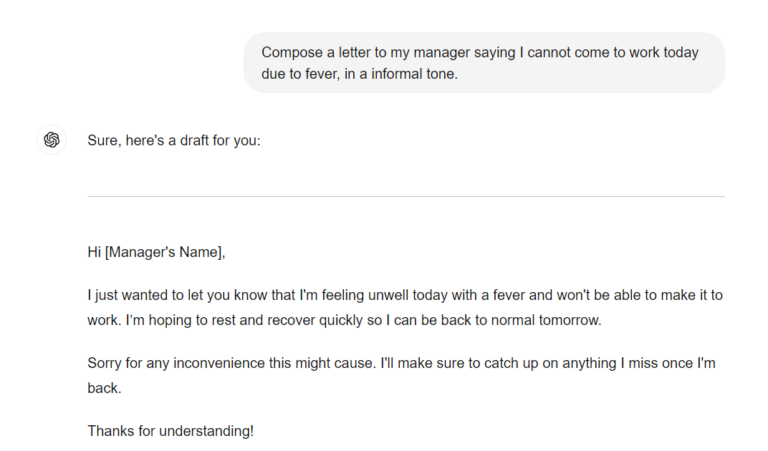Click the "Hi [Manager's Name]," greeting line
The height and width of the screenshot is (451, 768).
tap(156, 252)
